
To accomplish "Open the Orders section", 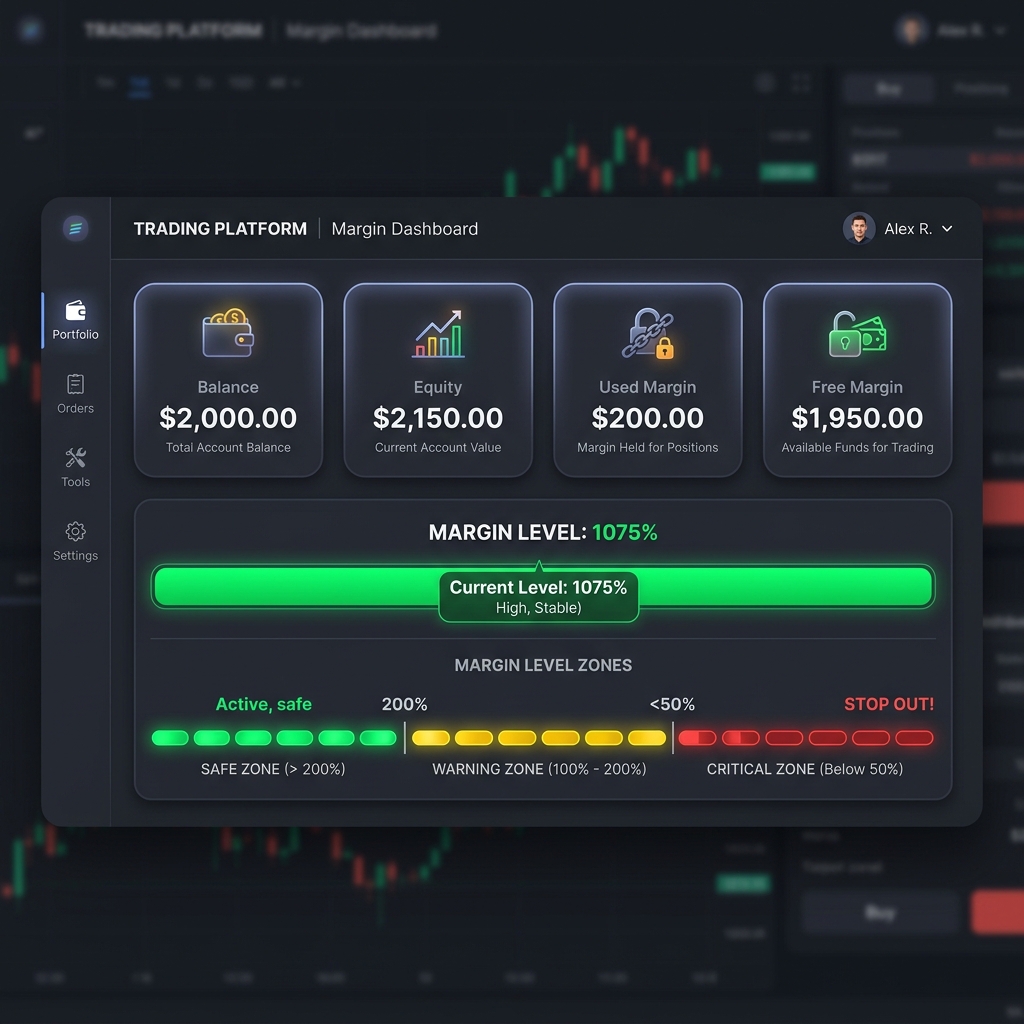I will [x=75, y=394].
